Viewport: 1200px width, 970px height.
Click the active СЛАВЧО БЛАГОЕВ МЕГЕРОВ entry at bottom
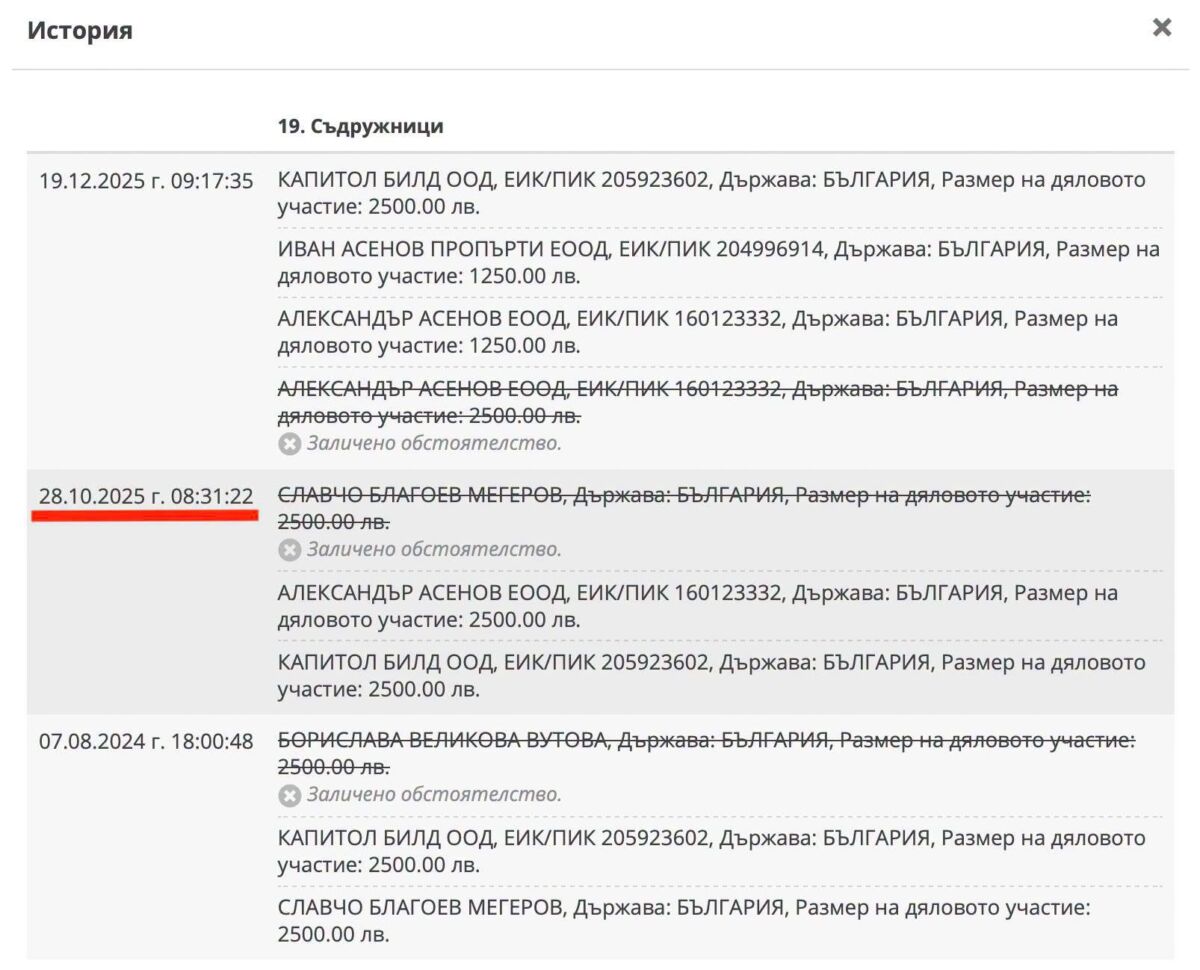pos(685,921)
